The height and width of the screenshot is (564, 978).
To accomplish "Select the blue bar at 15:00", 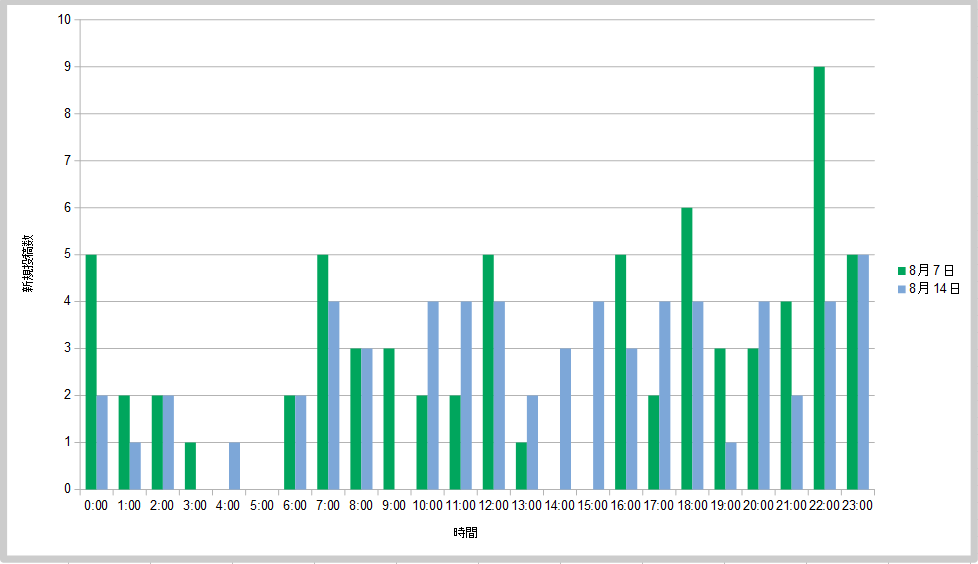I will click(598, 395).
